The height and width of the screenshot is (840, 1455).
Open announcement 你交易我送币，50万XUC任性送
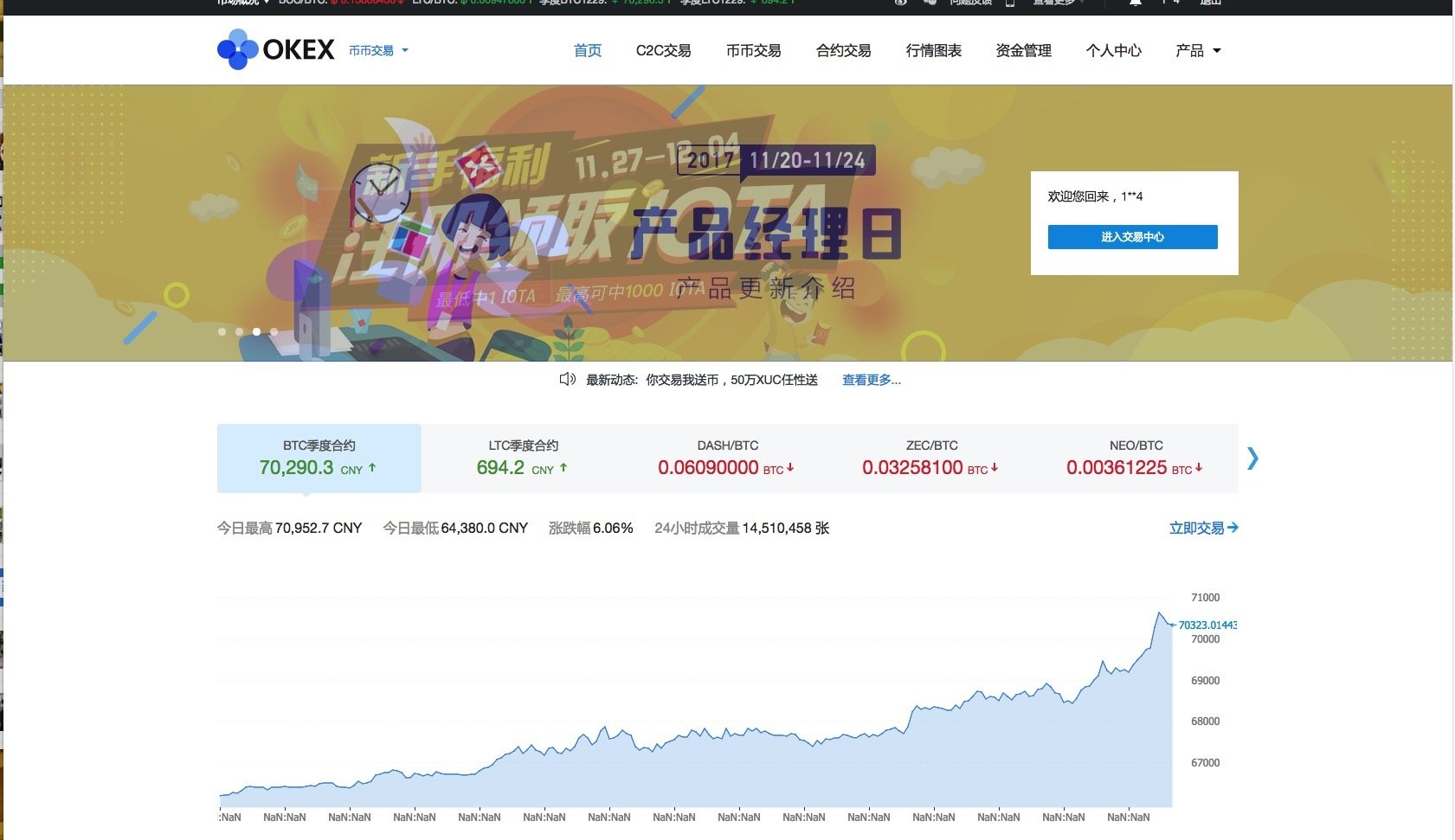[731, 380]
